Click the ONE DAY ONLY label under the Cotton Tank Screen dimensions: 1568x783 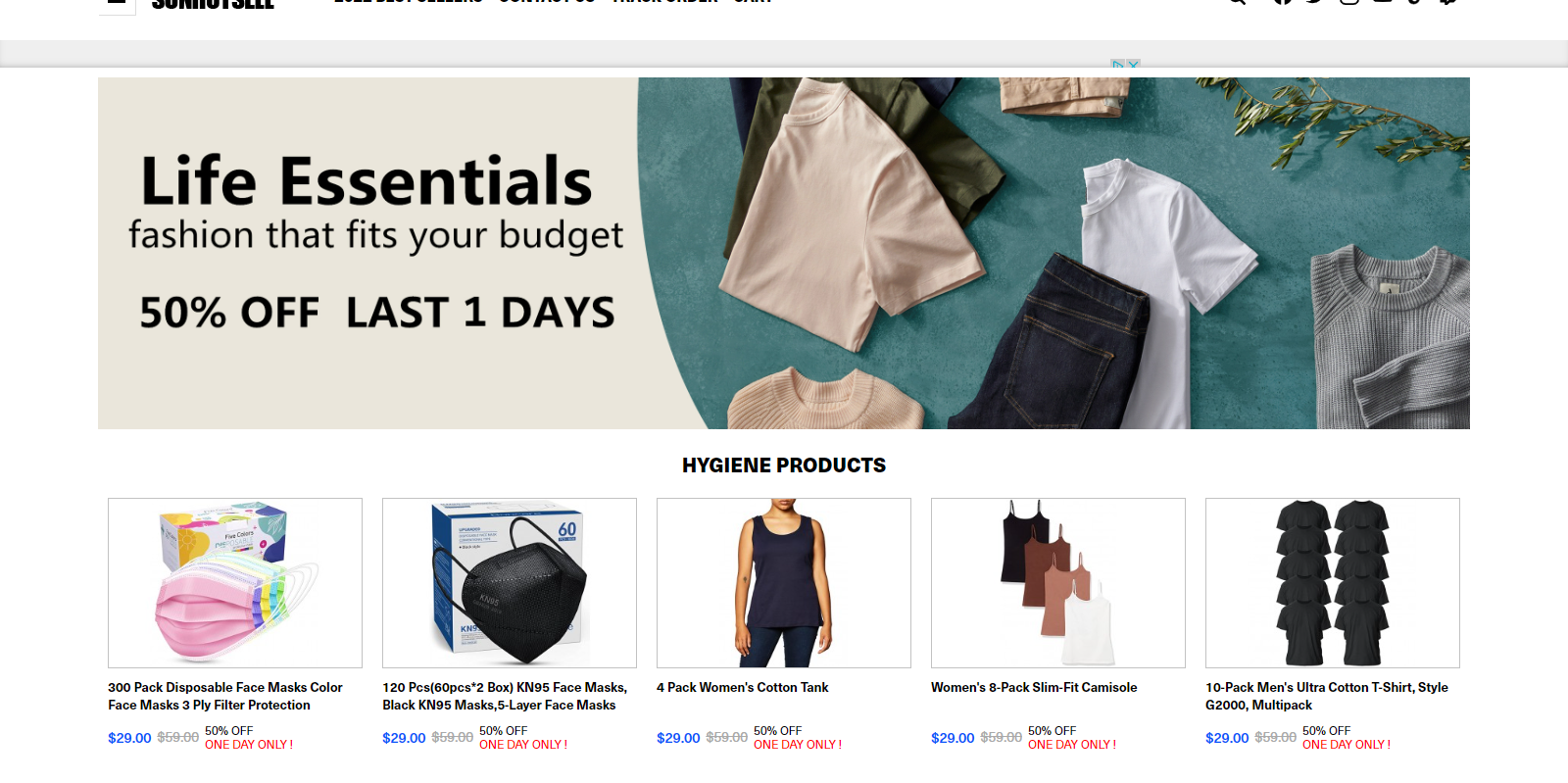[798, 745]
